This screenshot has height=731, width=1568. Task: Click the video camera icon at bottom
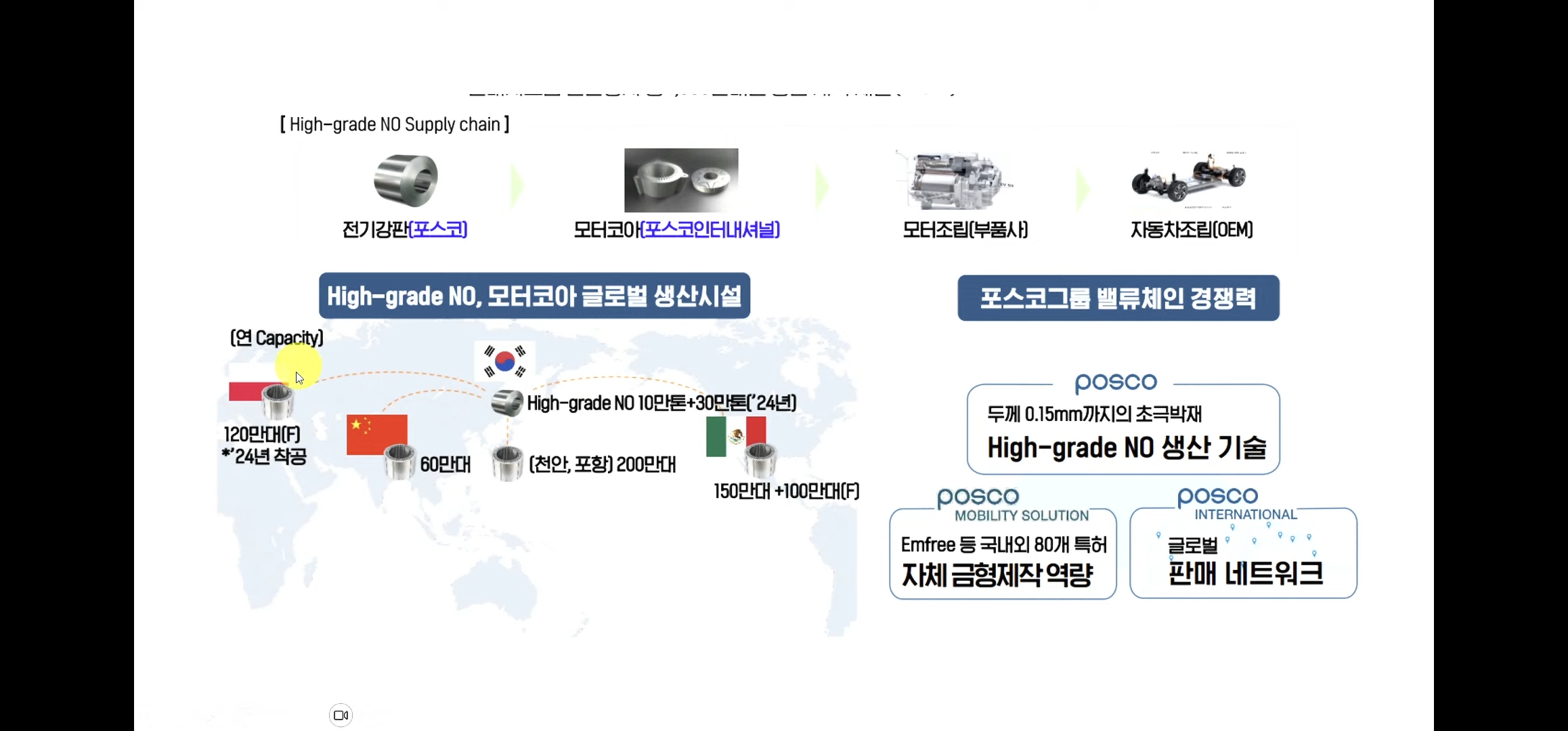pyautogui.click(x=341, y=715)
